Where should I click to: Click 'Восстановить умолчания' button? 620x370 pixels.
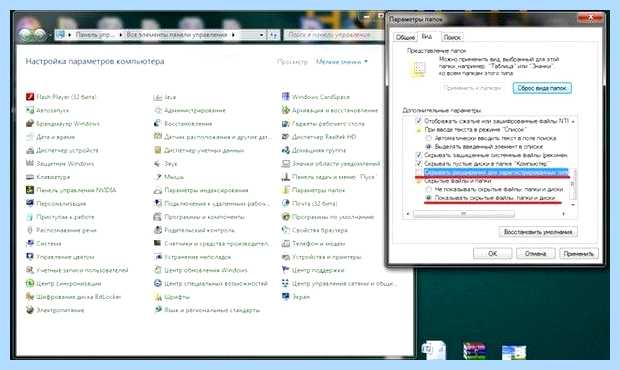pos(538,232)
